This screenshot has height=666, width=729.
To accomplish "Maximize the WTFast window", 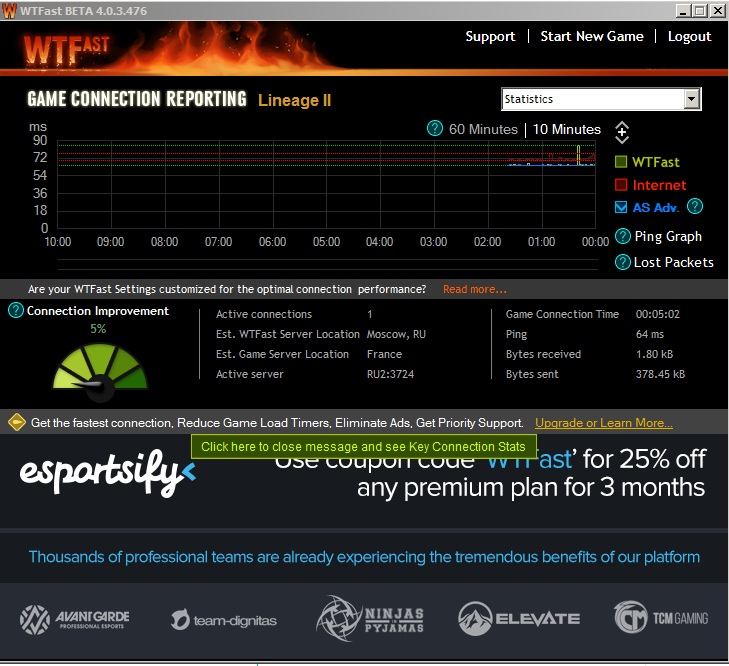I will point(700,11).
